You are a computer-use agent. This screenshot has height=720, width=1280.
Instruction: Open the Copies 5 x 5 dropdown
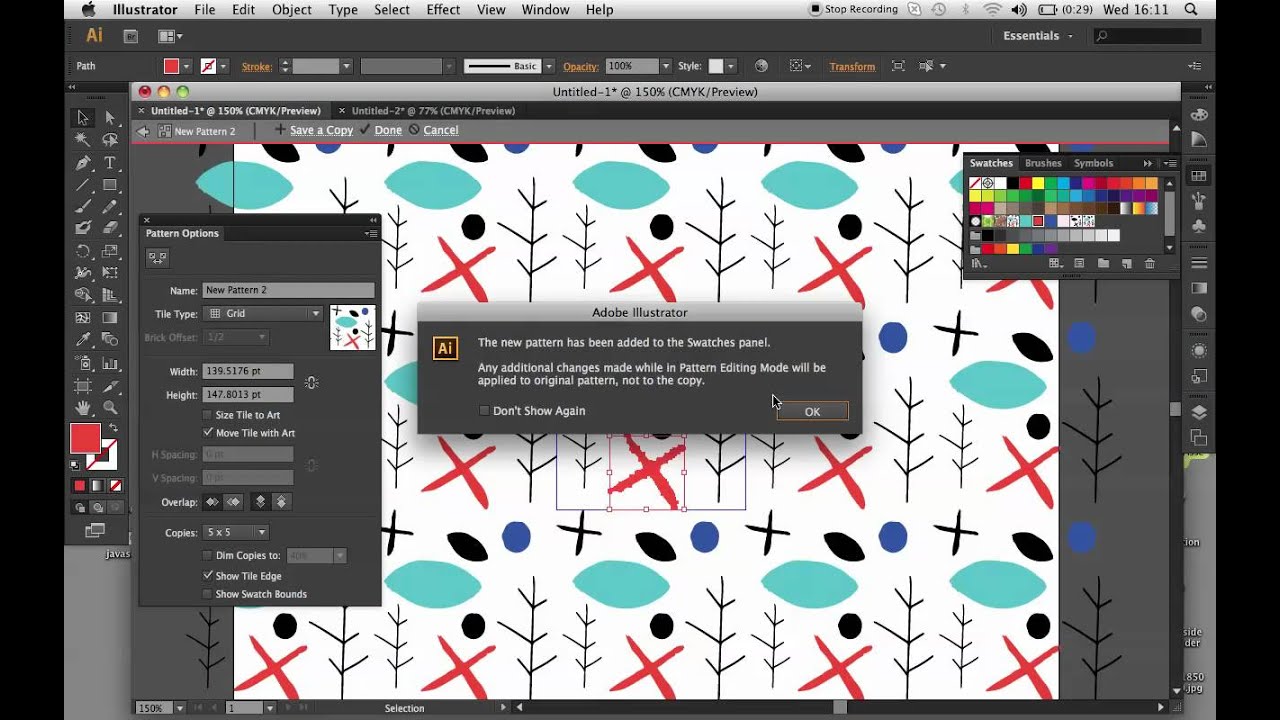tap(236, 532)
